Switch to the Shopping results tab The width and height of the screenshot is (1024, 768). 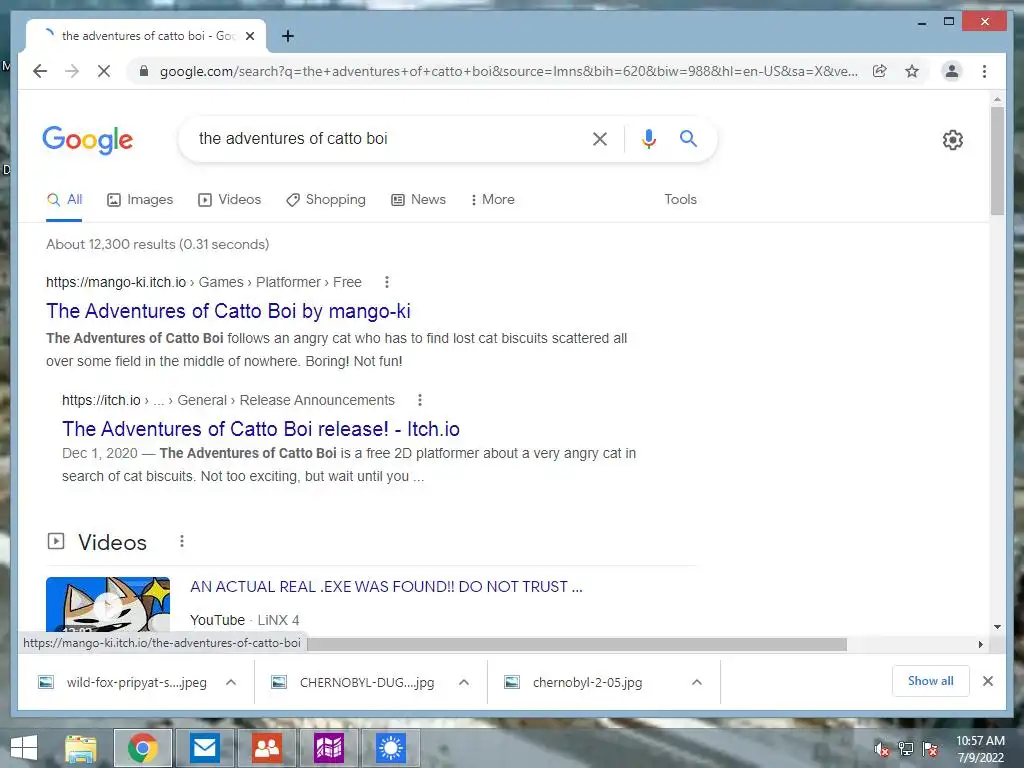point(326,200)
